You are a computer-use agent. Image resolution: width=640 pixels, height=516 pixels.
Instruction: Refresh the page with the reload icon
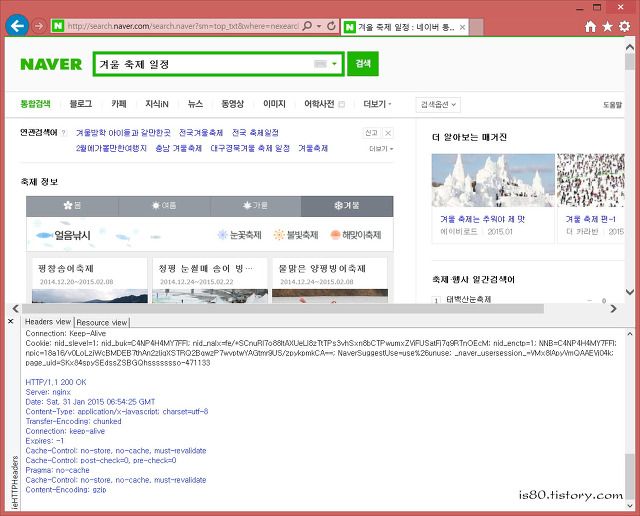[x=331, y=26]
